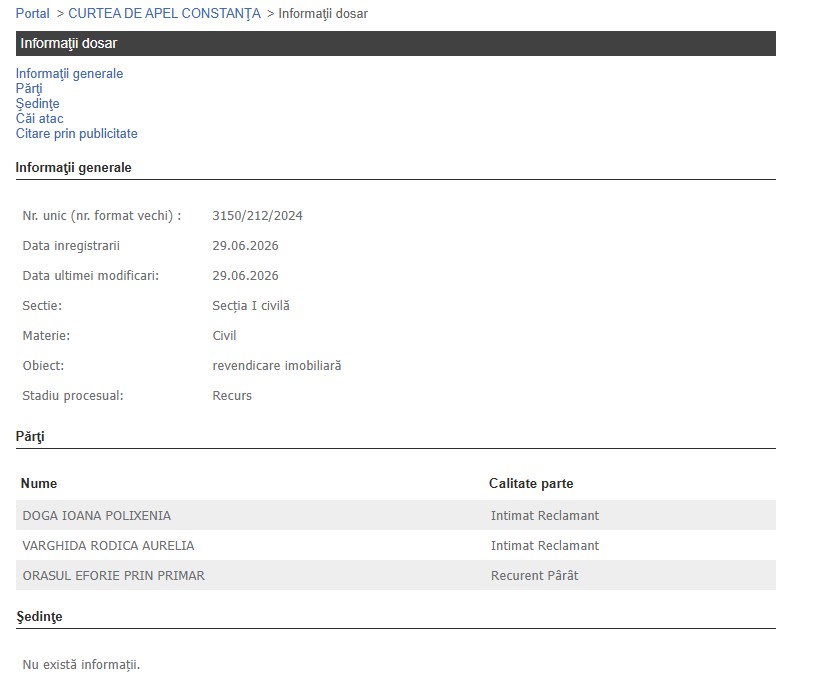Click the Stadiu procesual value Recurs
Image resolution: width=837 pixels, height=697 pixels.
232,395
